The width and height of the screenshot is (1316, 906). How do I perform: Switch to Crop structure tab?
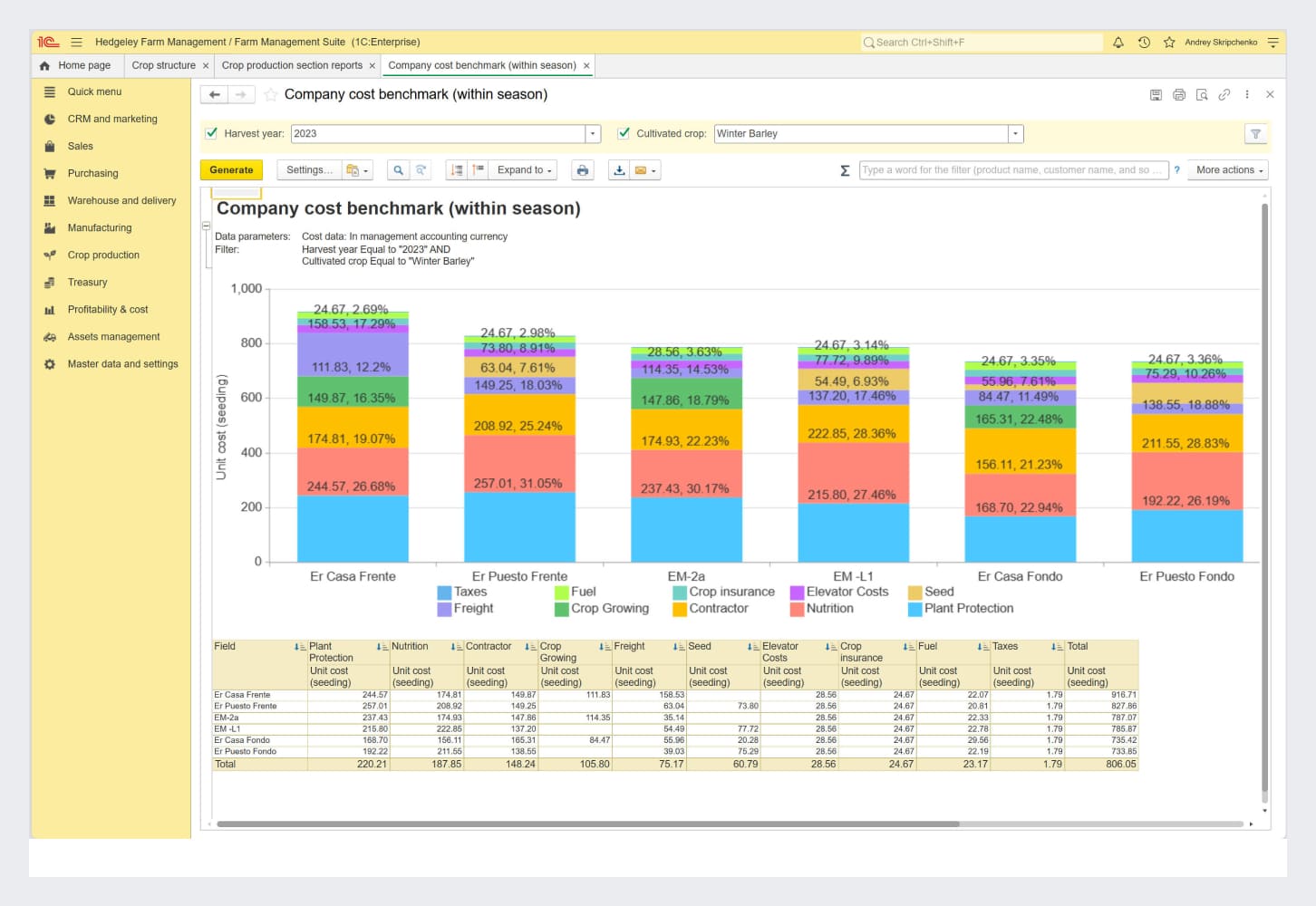point(163,65)
